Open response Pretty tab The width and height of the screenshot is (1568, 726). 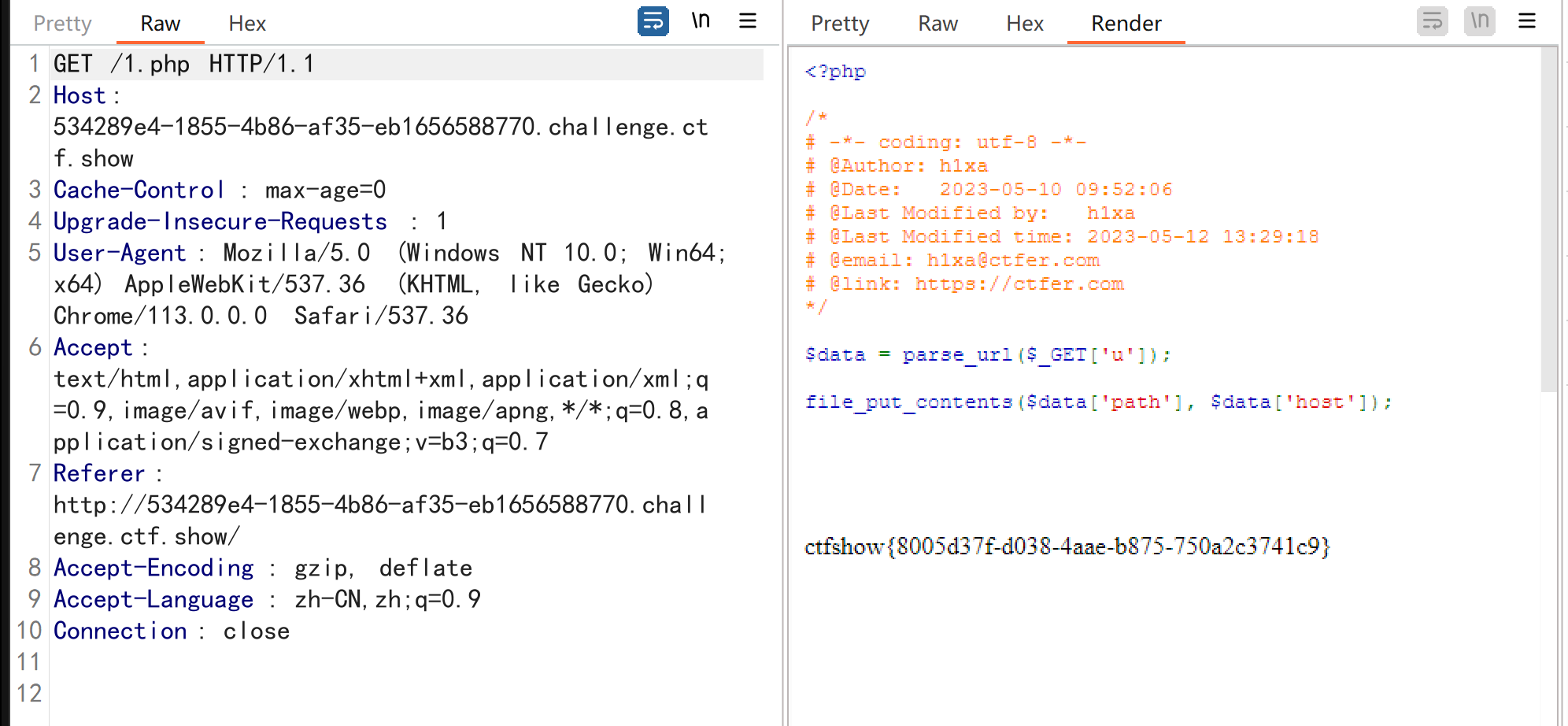(840, 24)
